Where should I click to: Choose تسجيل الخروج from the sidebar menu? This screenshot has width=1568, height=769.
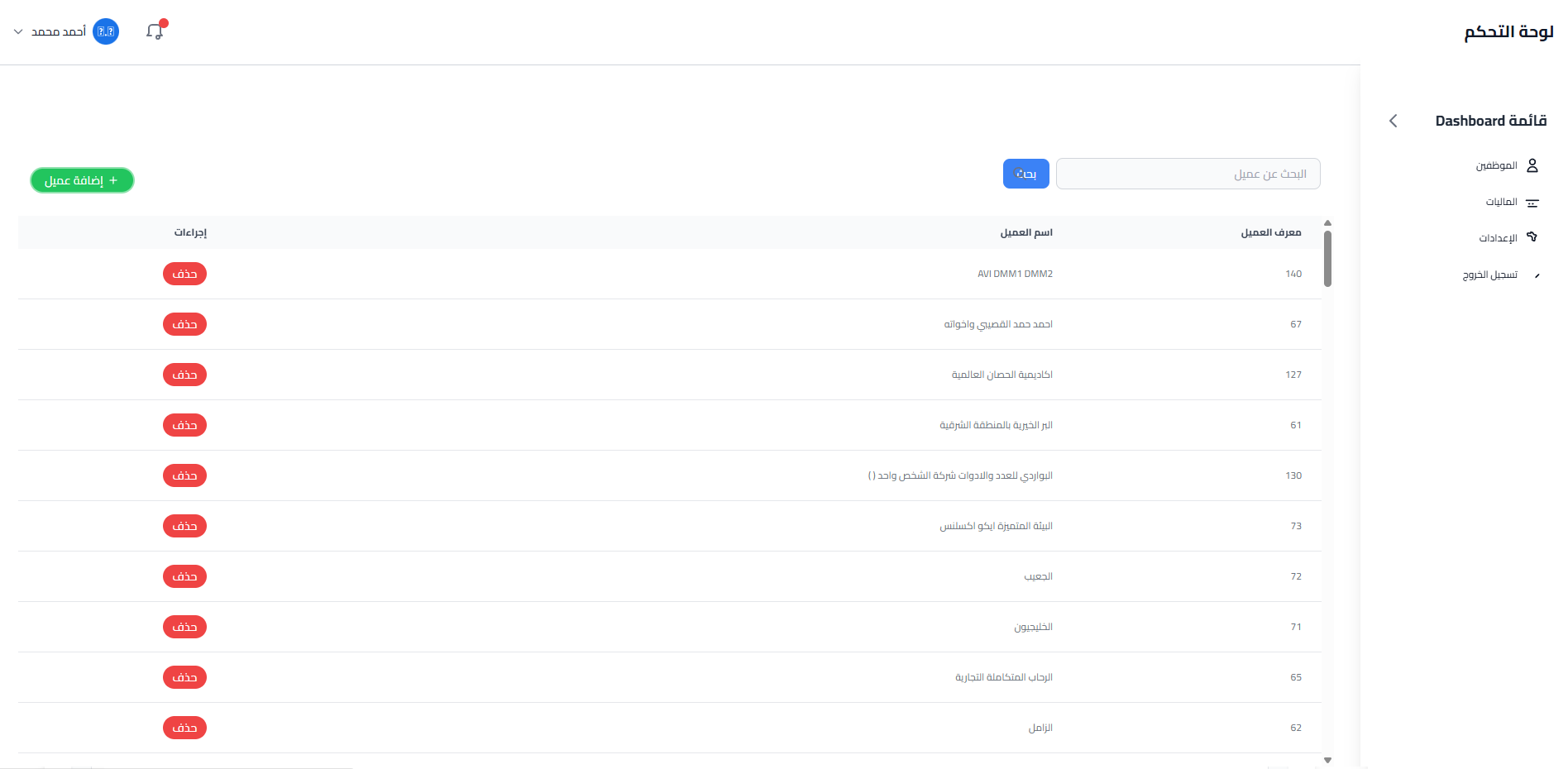coord(1493,274)
